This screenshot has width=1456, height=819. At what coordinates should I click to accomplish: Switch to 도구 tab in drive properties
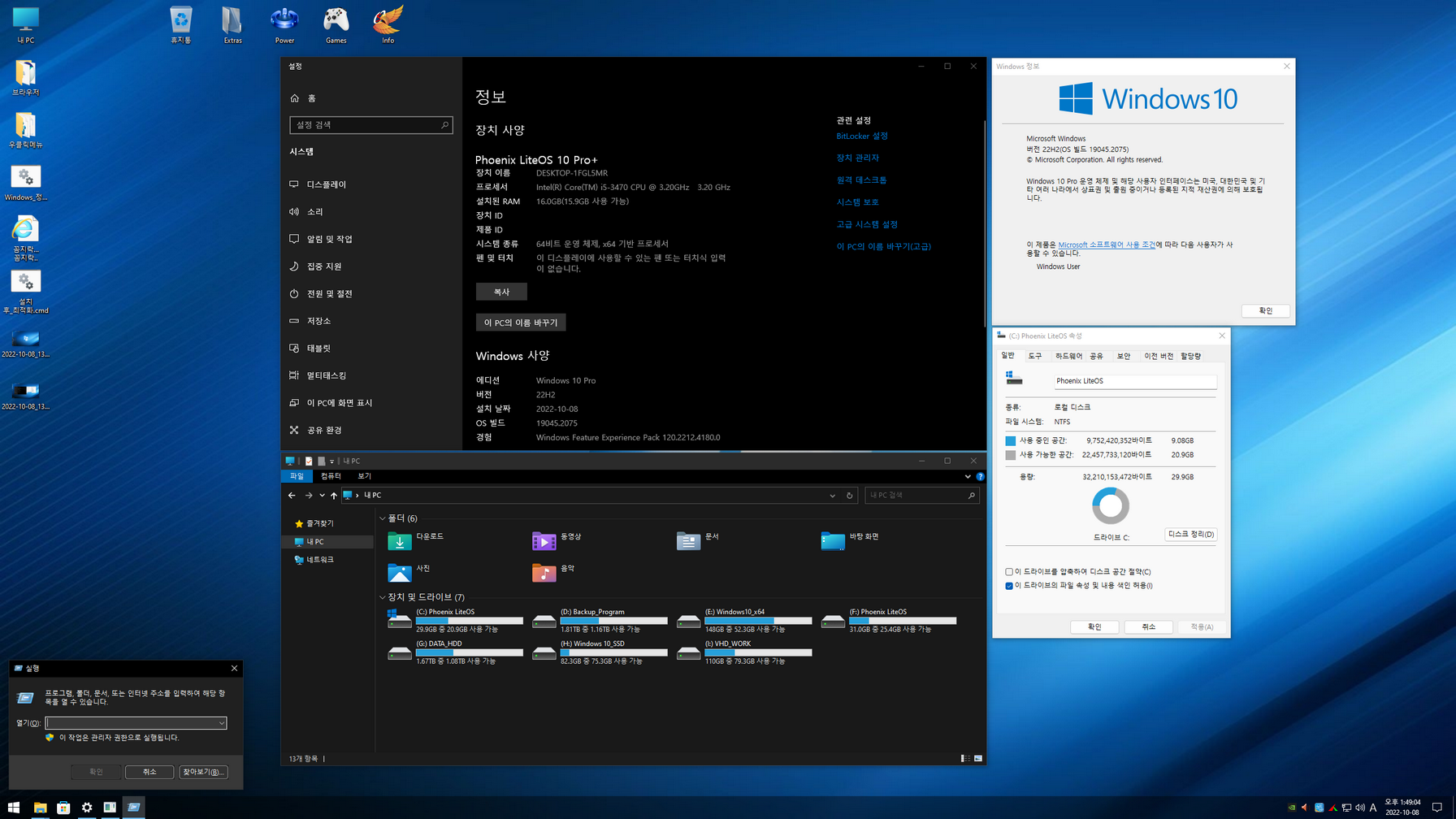point(1034,356)
